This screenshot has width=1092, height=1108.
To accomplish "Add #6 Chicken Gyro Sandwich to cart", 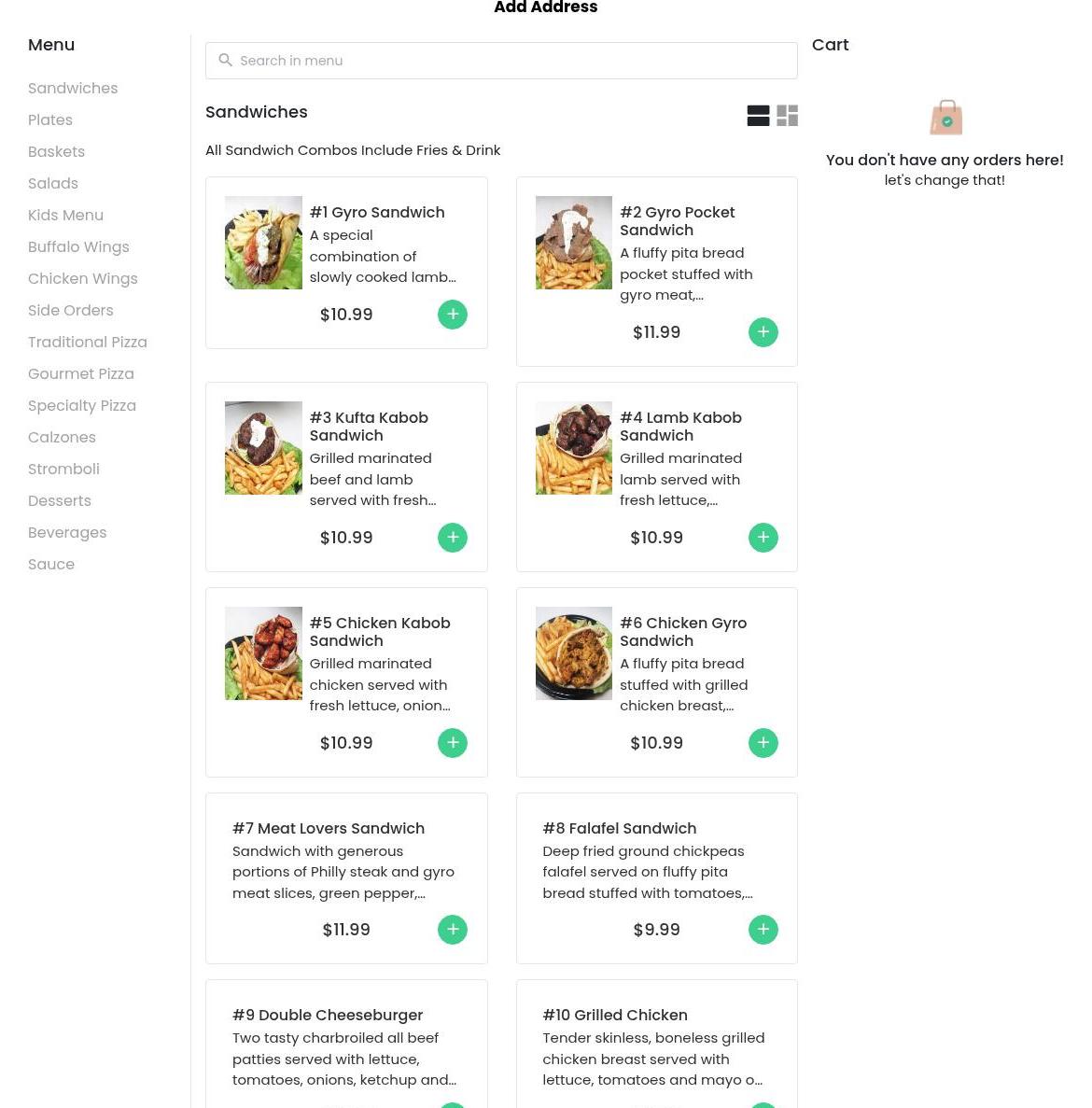I will coord(763,743).
